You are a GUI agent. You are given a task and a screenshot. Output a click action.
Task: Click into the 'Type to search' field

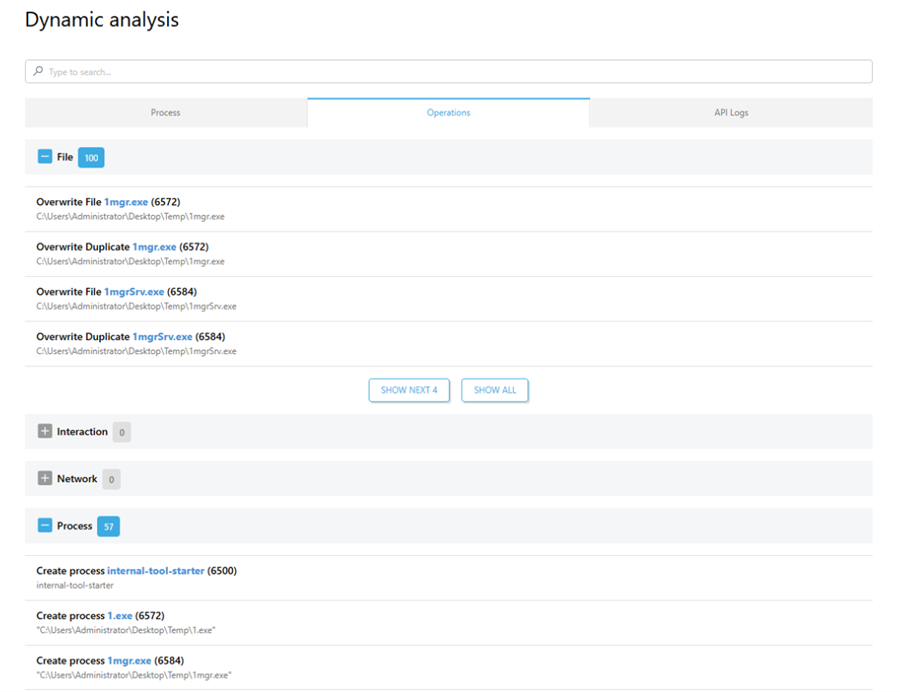pyautogui.click(x=450, y=72)
